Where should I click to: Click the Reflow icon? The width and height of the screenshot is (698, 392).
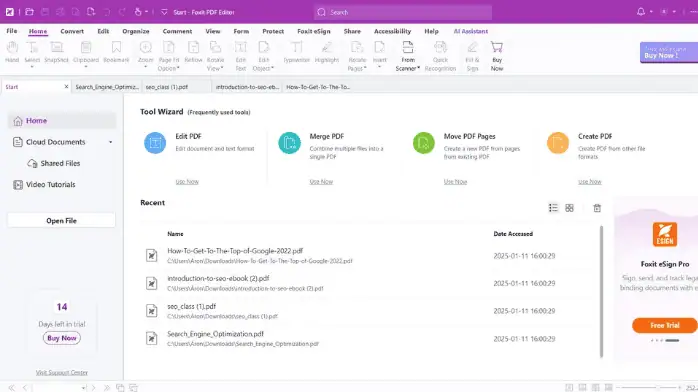(x=193, y=47)
